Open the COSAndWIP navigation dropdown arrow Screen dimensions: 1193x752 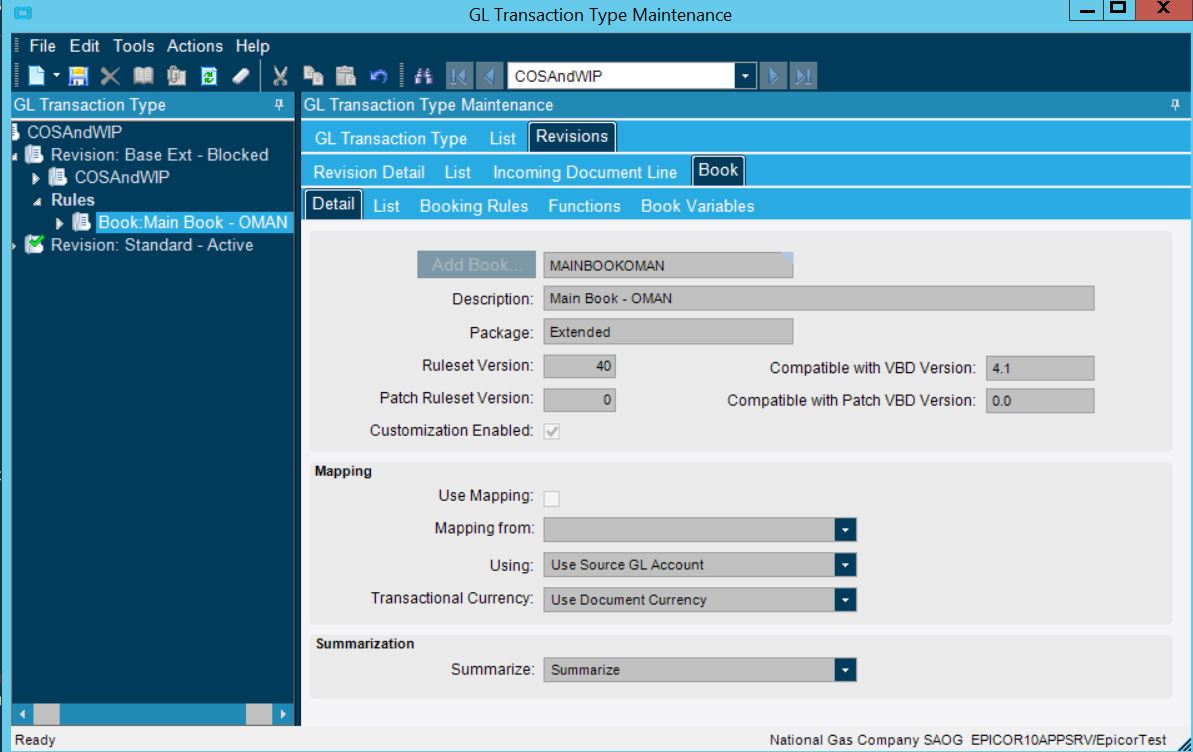(x=746, y=75)
